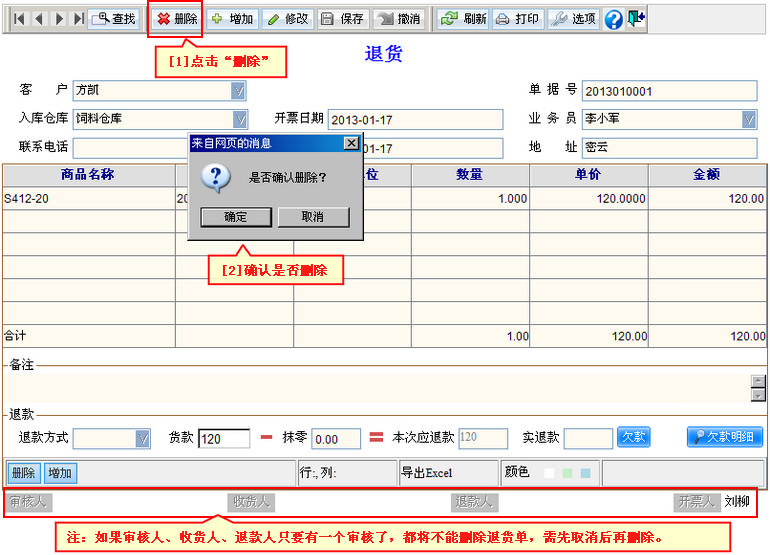Viewport: 770px width, 555px height.
Task: Click the 删除 delete toolbar button
Action: tap(176, 19)
